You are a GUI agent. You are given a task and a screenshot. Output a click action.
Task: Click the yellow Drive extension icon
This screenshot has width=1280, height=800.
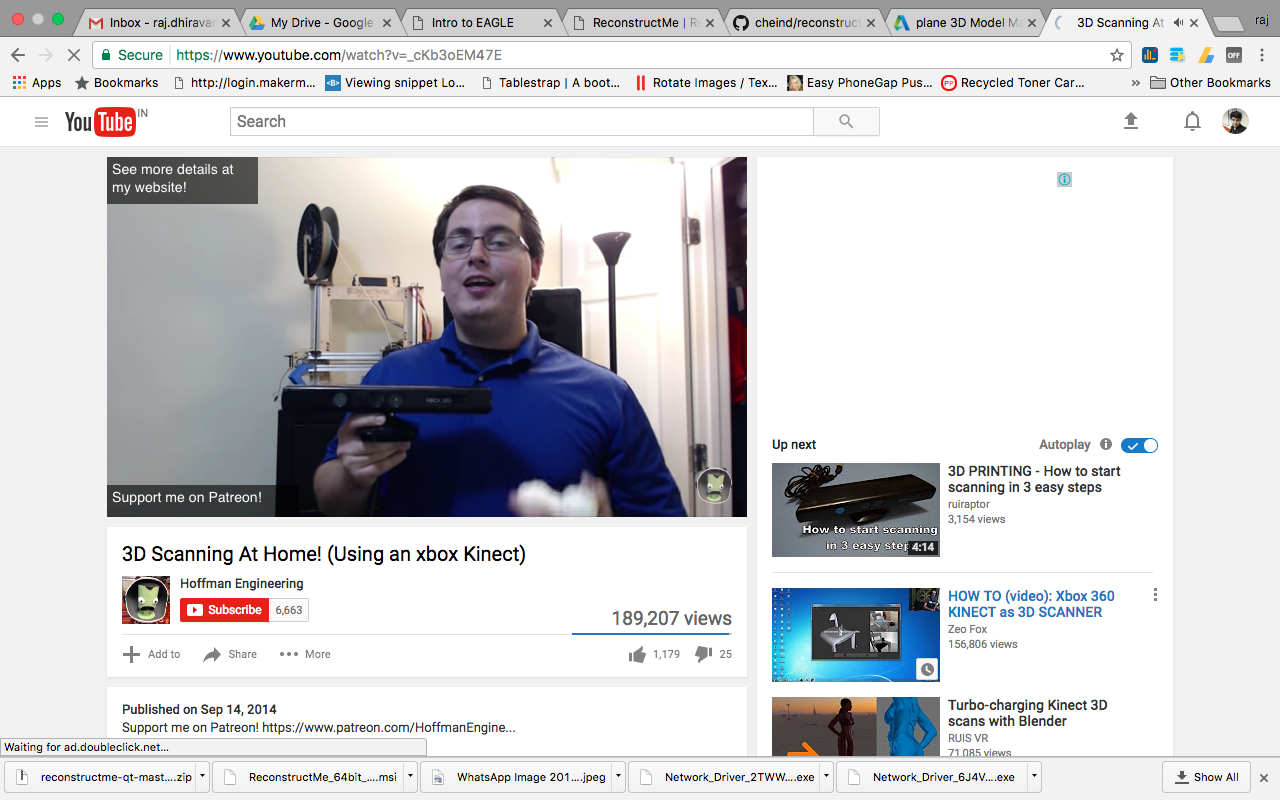(x=1206, y=55)
